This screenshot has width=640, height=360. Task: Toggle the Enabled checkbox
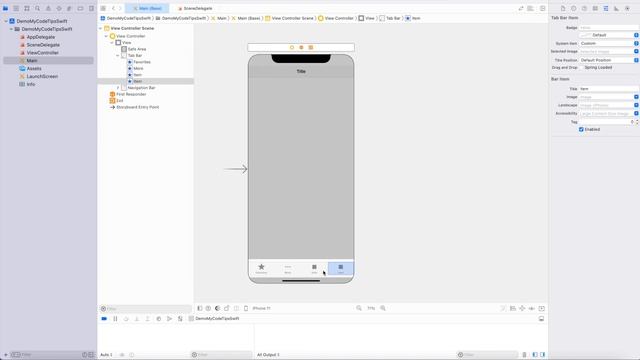pos(581,129)
